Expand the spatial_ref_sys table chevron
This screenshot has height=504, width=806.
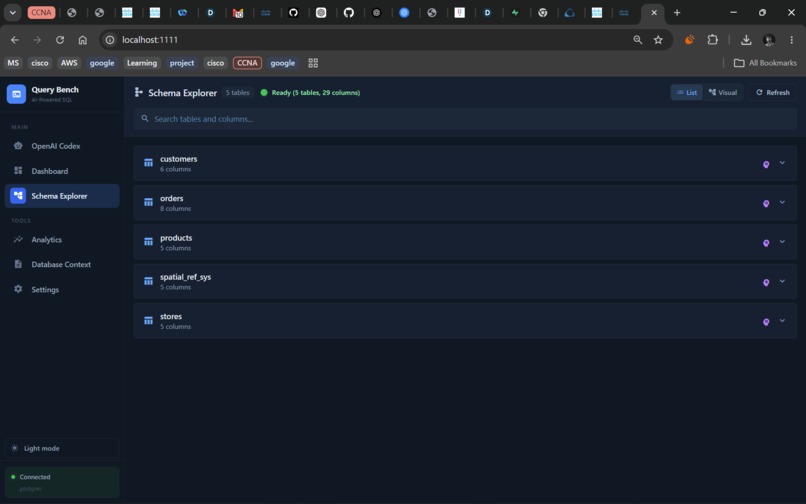(x=782, y=281)
